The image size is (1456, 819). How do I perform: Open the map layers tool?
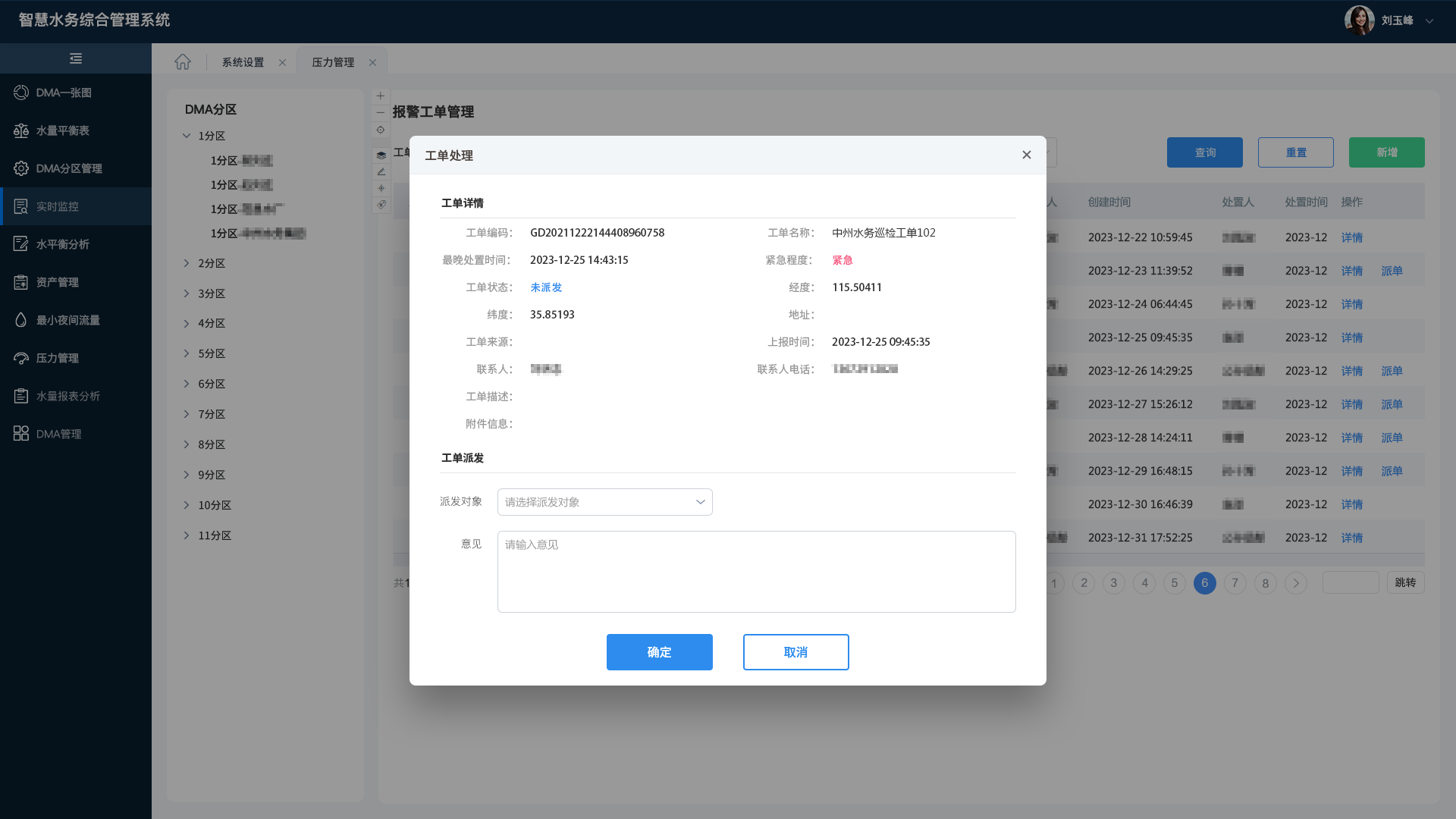click(381, 154)
